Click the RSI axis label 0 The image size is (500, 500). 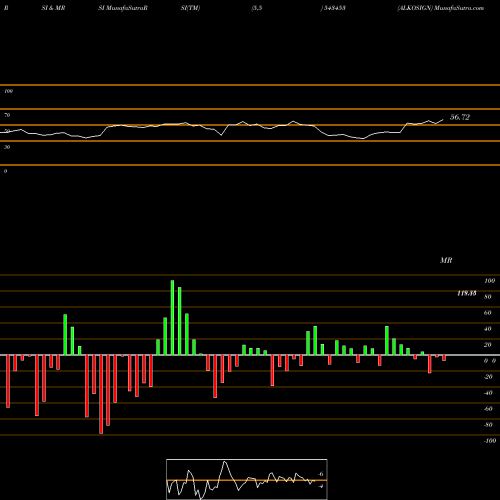5,171
